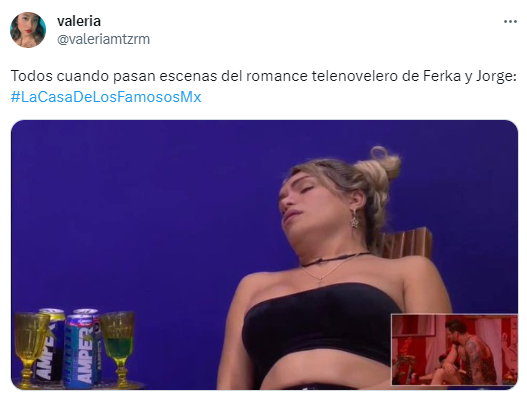Click the necklace pendant in the photo

(319, 279)
